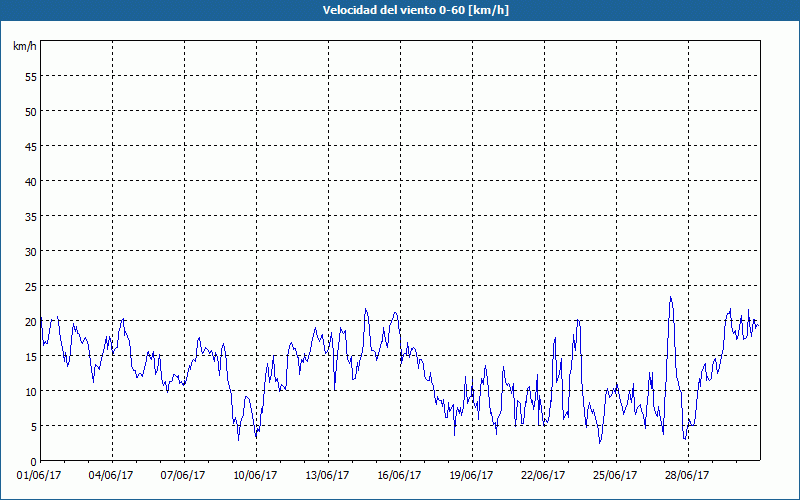Image resolution: width=800 pixels, height=500 pixels.
Task: Click the km/h axis unit label
Action: point(25,46)
